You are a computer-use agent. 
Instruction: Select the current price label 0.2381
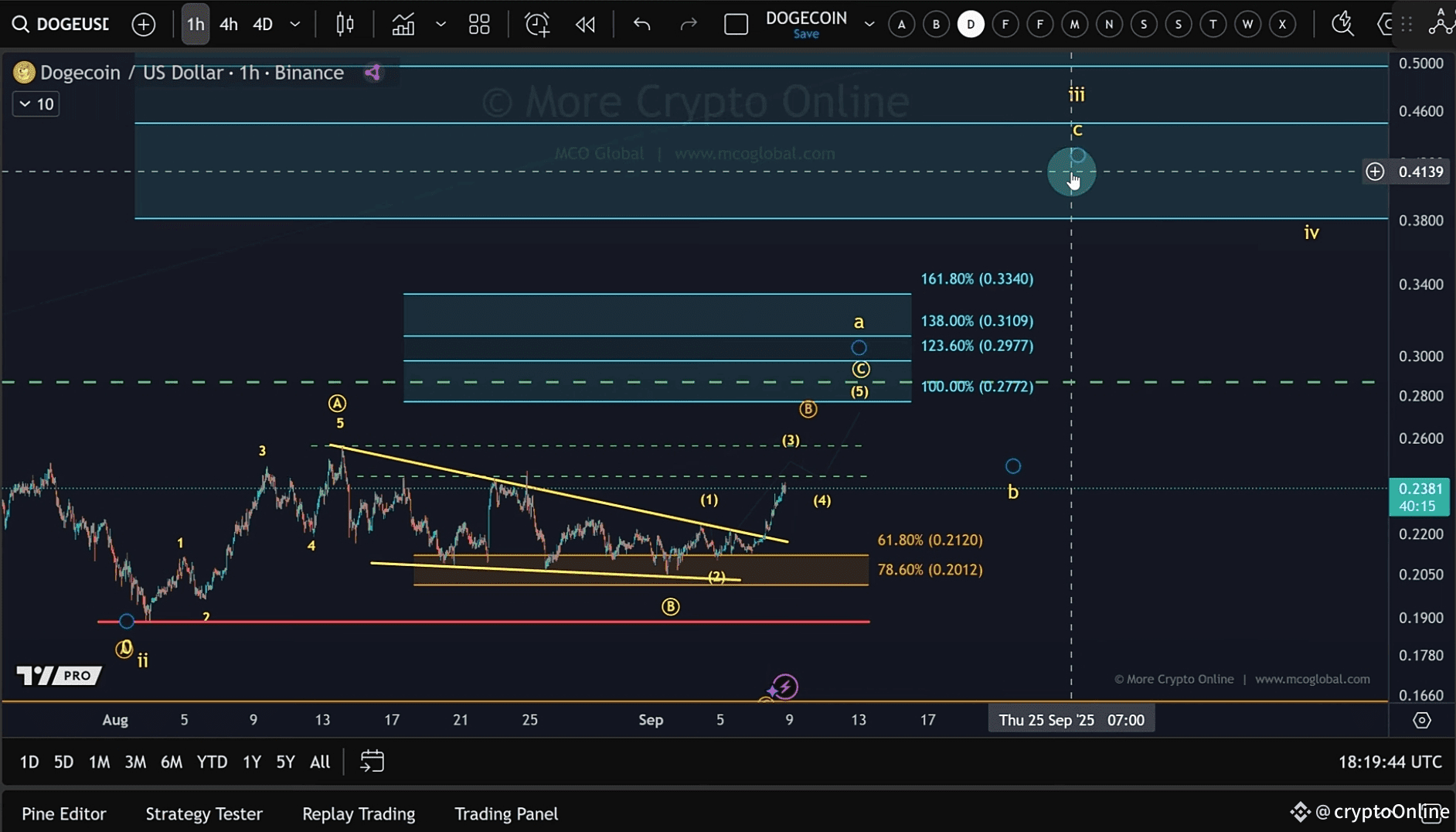[1420, 497]
